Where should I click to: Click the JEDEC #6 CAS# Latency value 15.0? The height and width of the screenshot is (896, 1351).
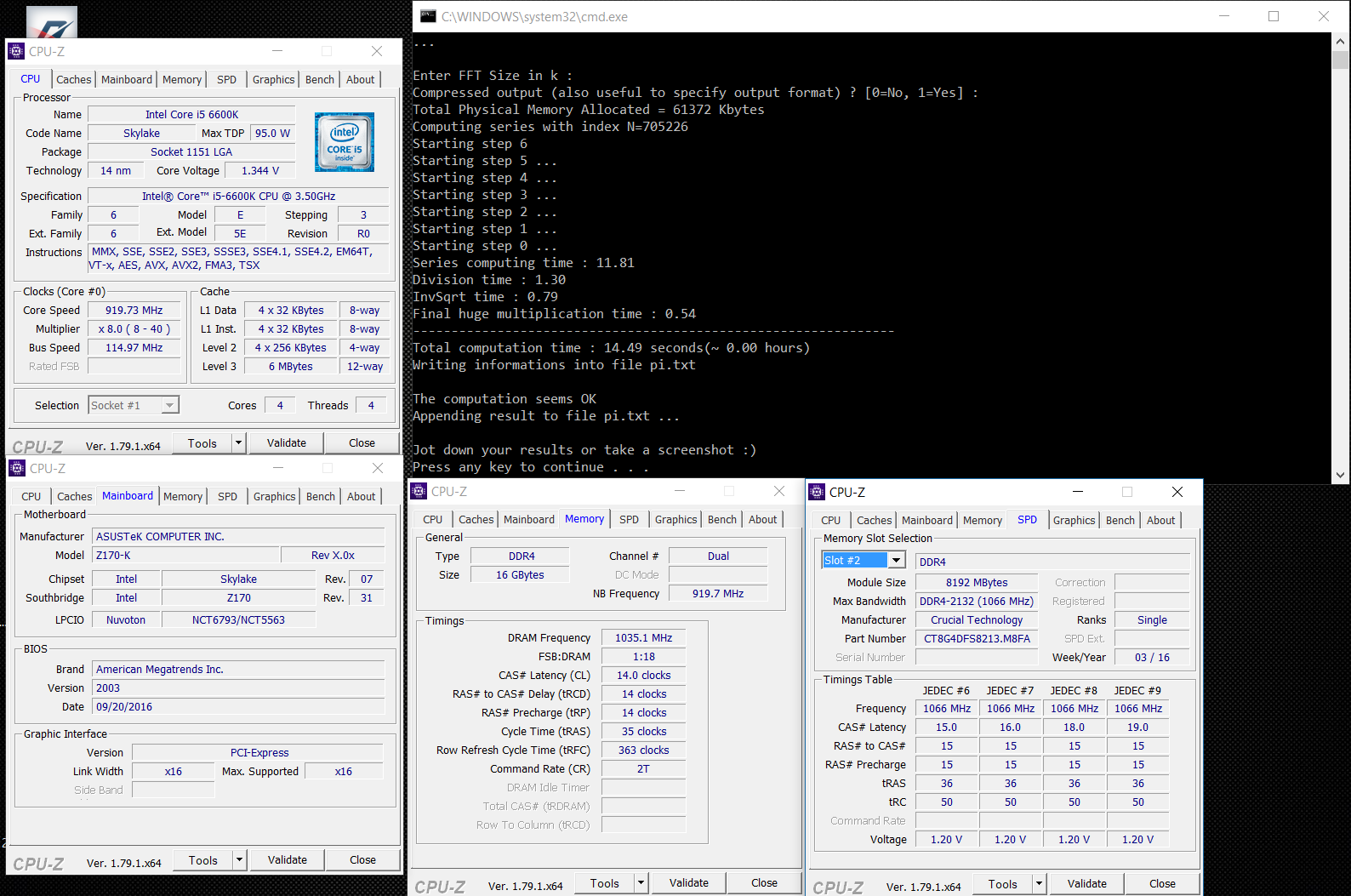(947, 728)
